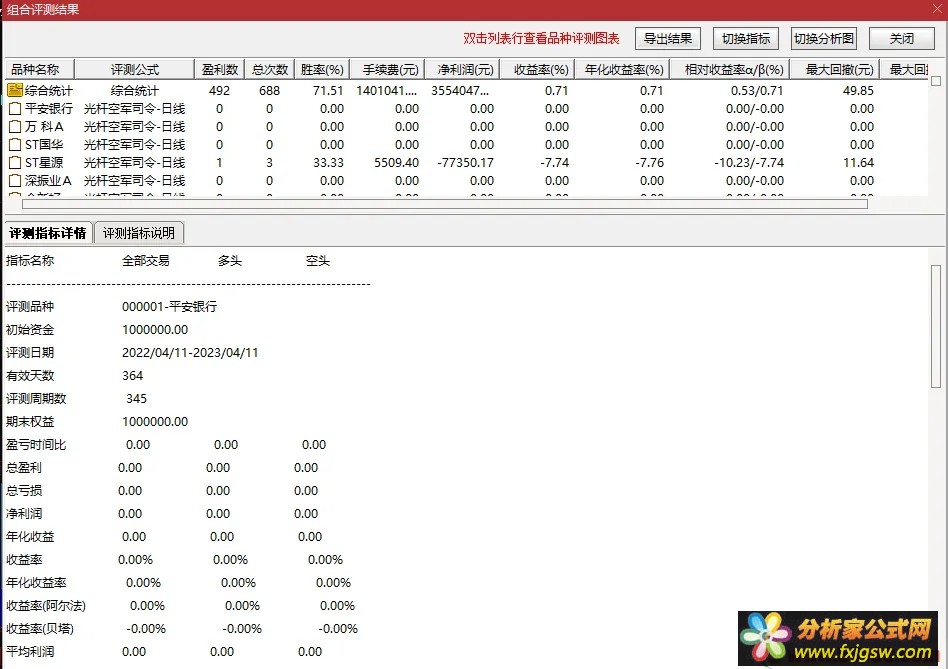948x669 pixels.
Task: Switch to the 评测指标说明 tab
Action: [138, 233]
